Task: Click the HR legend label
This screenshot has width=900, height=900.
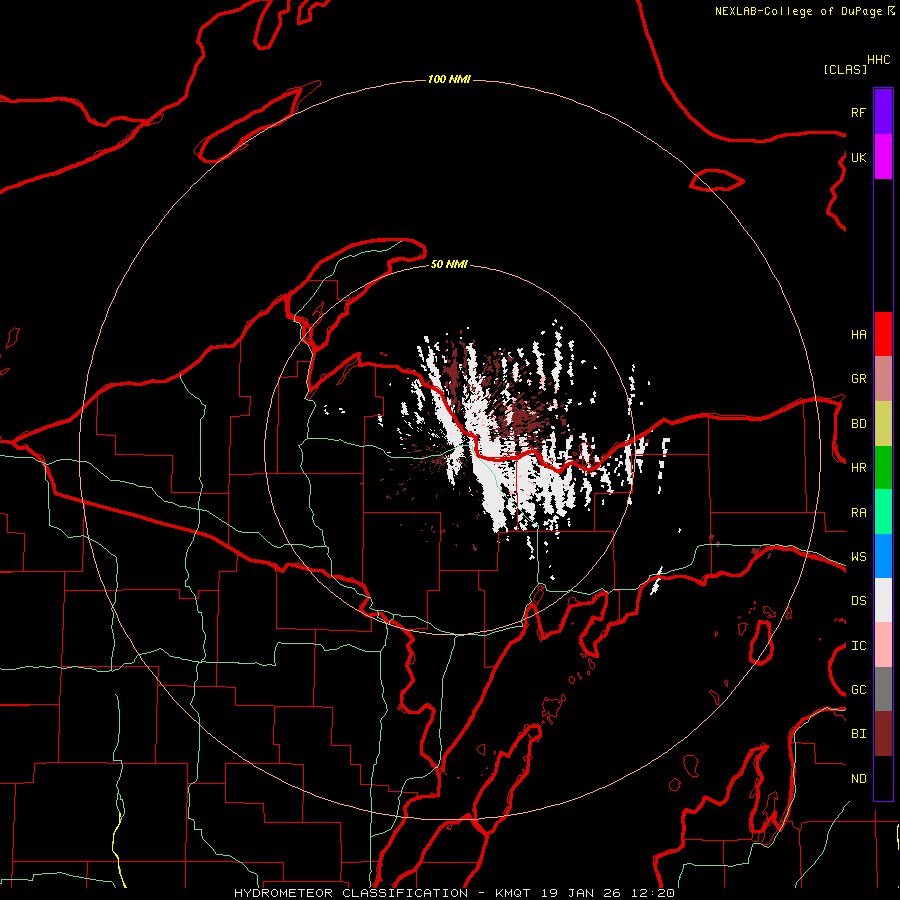Action: coord(858,468)
